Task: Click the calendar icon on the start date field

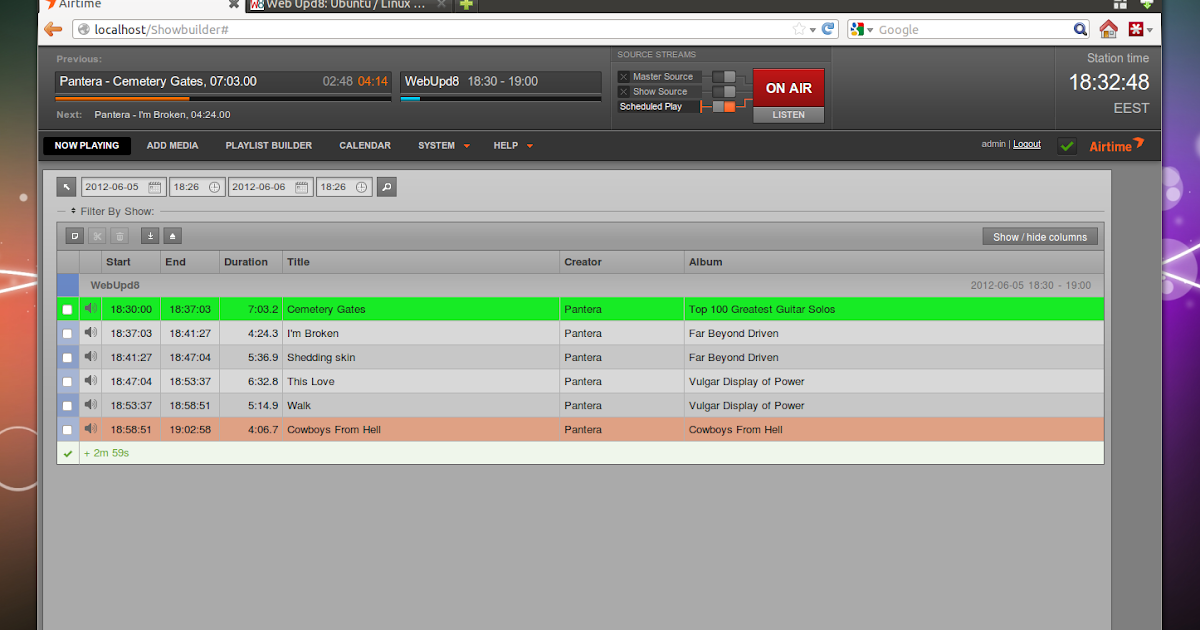Action: [x=153, y=187]
